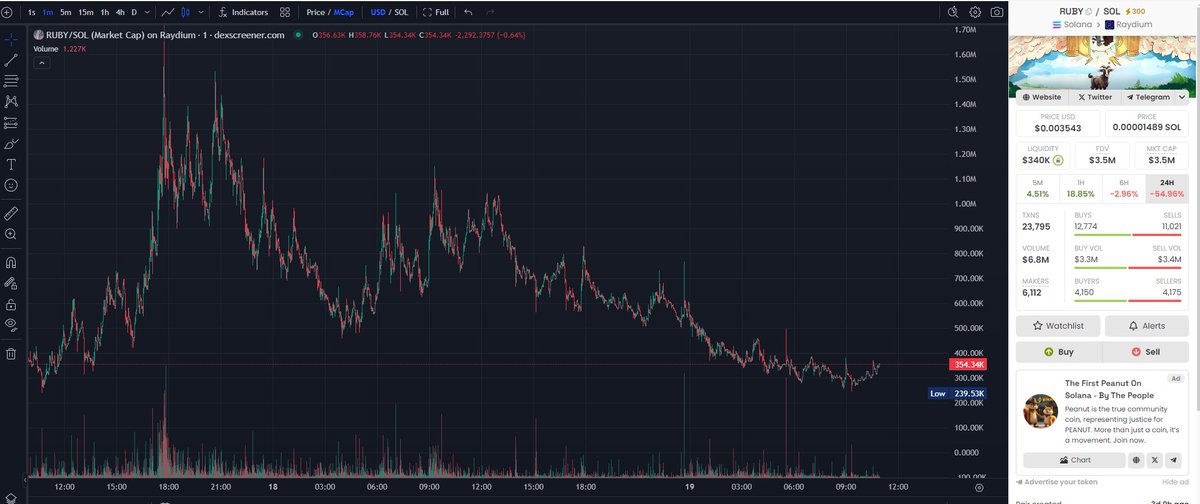This screenshot has height=504, width=1200.
Task: Toggle lock all drawing tools
Action: point(11,304)
